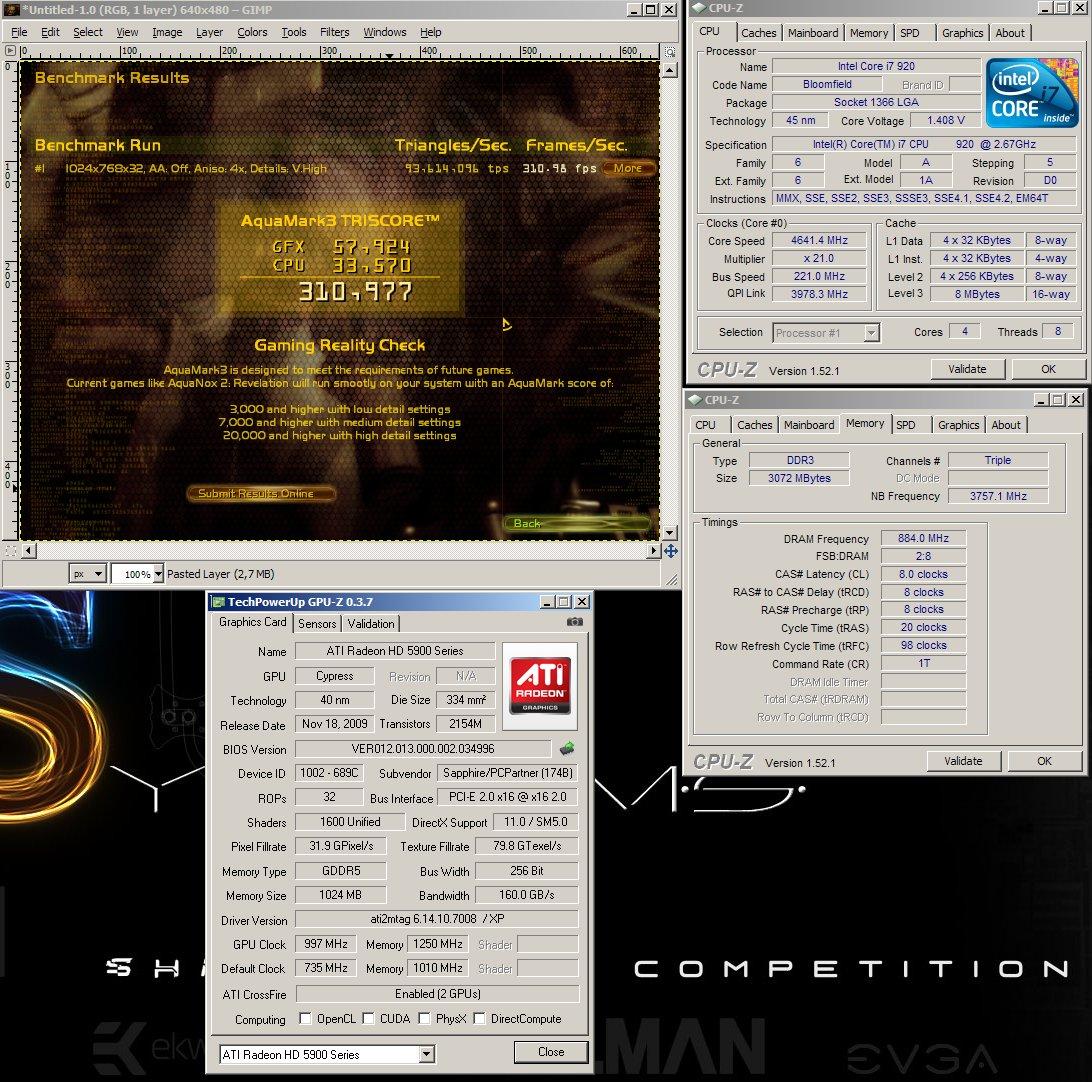The width and height of the screenshot is (1092, 1082).
Task: Toggle the GIMP quick mask button
Action: pos(10,551)
